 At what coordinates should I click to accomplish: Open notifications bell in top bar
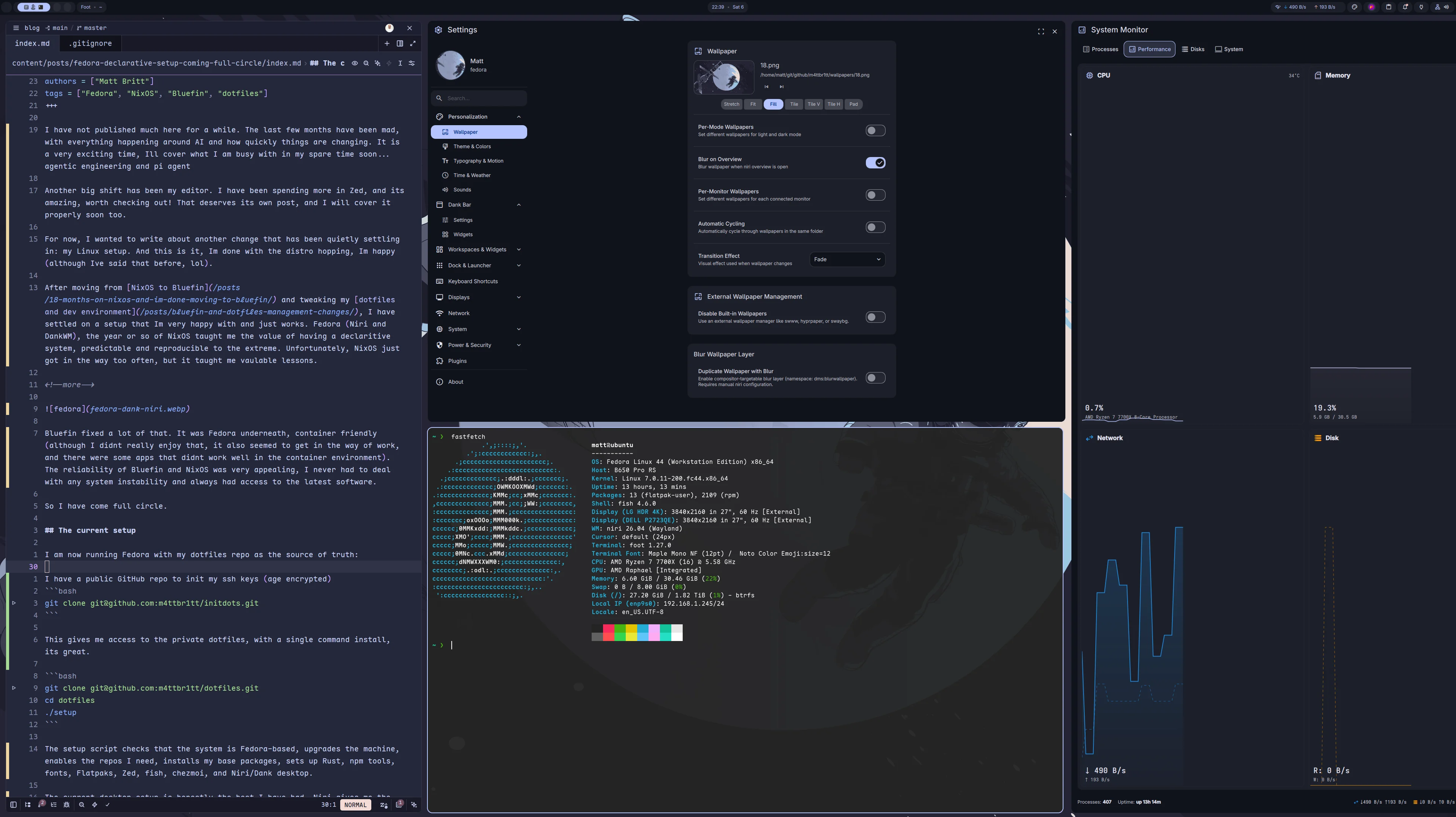(x=1405, y=7)
